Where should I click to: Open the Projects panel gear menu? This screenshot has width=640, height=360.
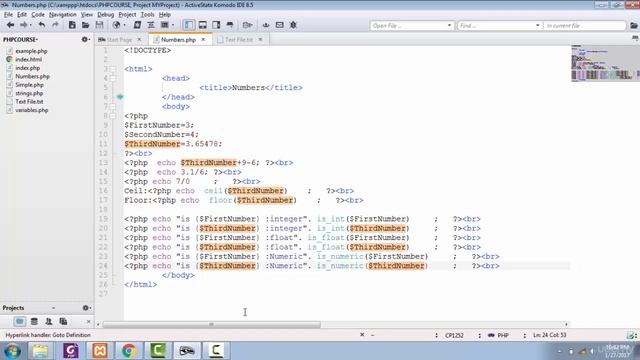[x=87, y=308]
